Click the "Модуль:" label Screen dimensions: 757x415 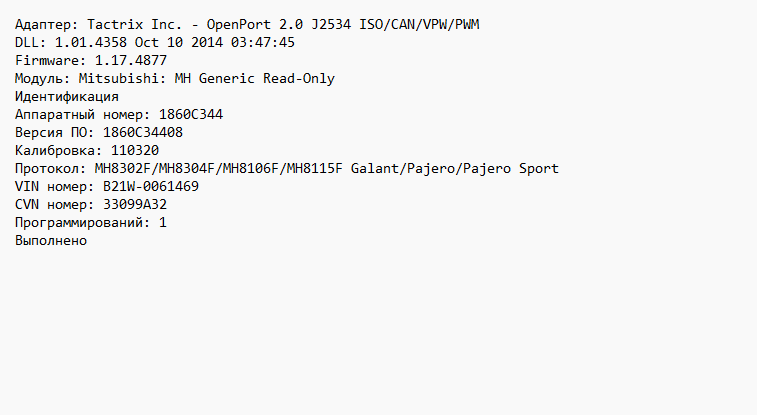pos(43,78)
